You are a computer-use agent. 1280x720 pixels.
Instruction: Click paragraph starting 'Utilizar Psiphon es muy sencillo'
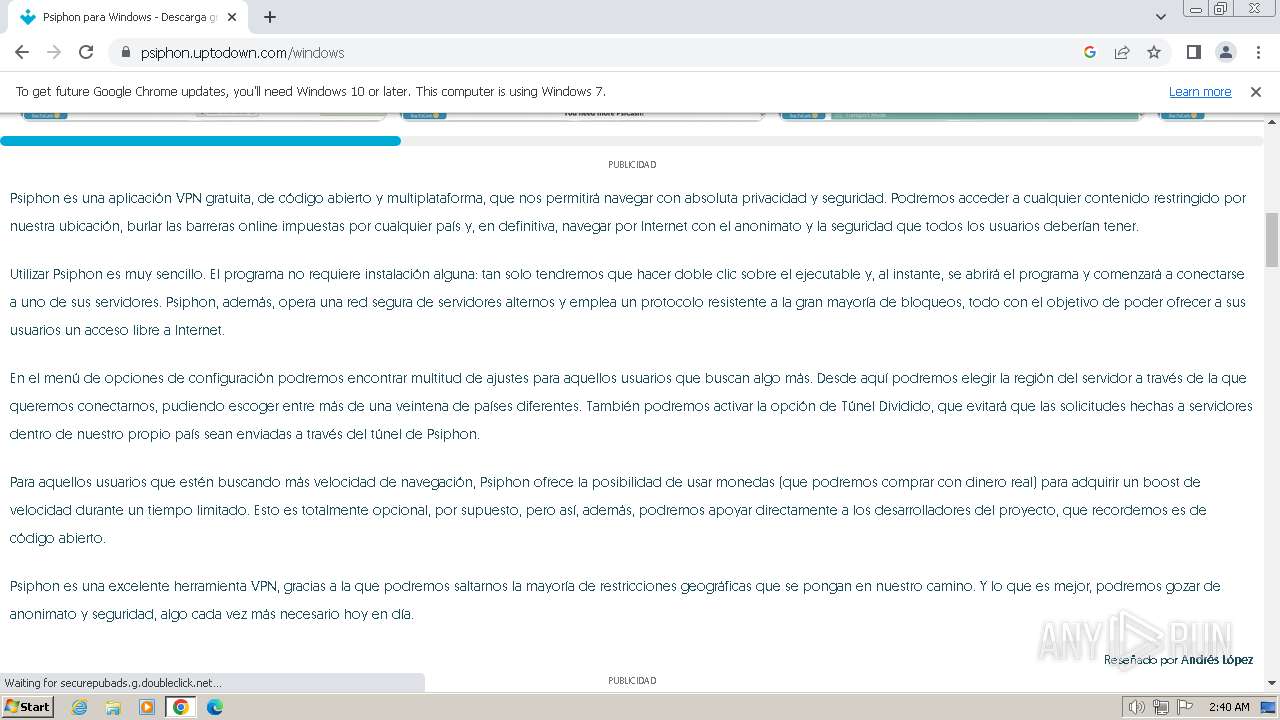[x=630, y=302]
